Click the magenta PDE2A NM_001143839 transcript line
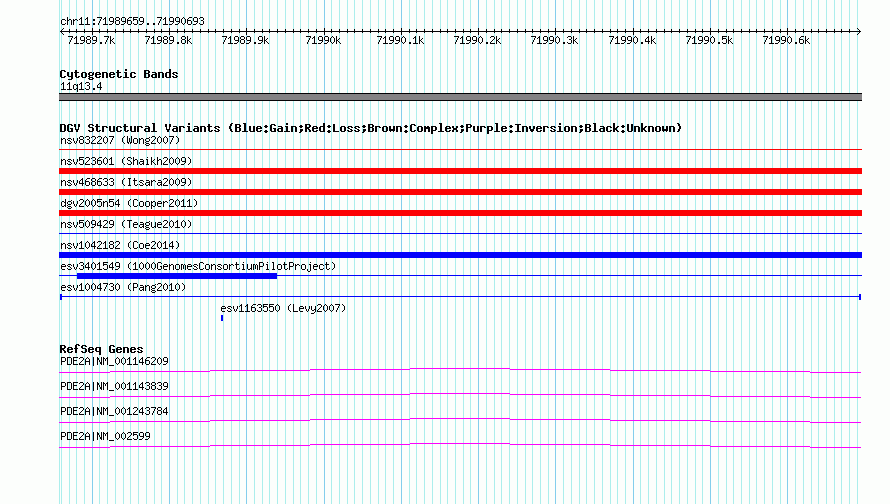This screenshot has width=890, height=504. point(460,396)
